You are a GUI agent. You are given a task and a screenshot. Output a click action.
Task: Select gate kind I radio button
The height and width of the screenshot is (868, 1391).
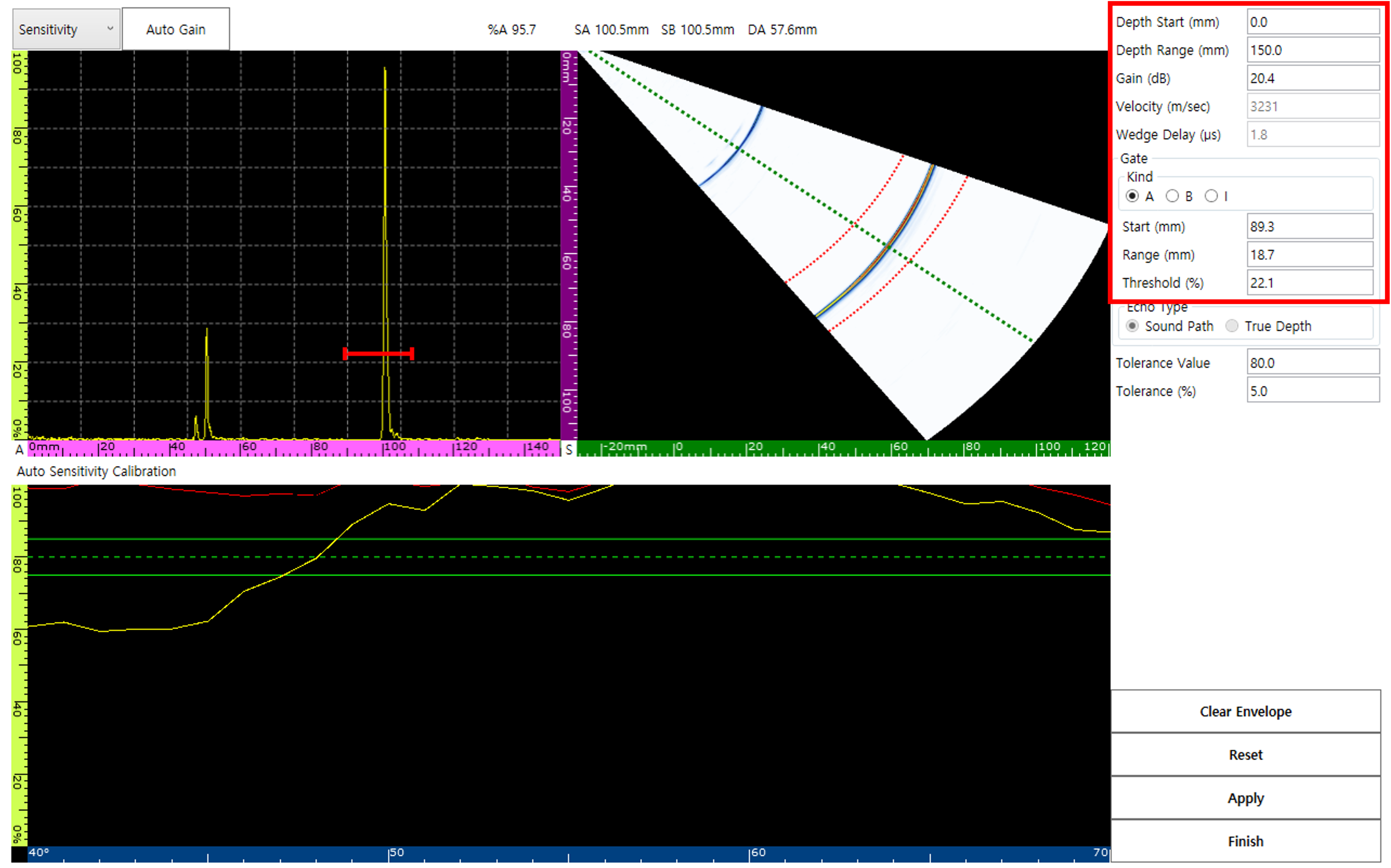coord(1211,197)
